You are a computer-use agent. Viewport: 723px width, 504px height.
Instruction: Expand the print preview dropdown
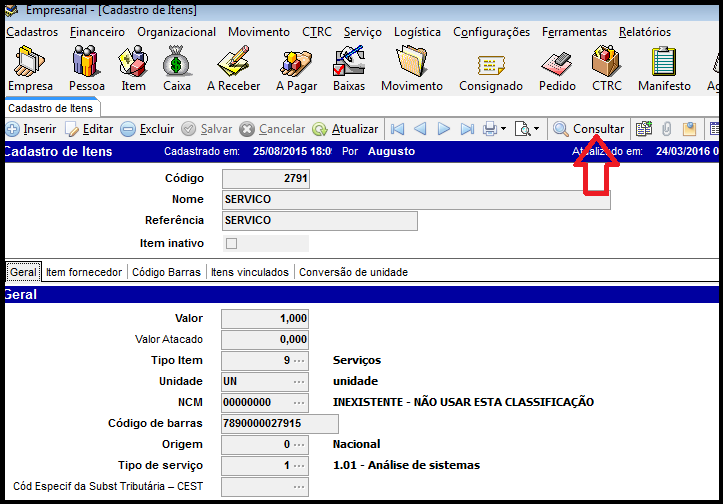(x=536, y=129)
